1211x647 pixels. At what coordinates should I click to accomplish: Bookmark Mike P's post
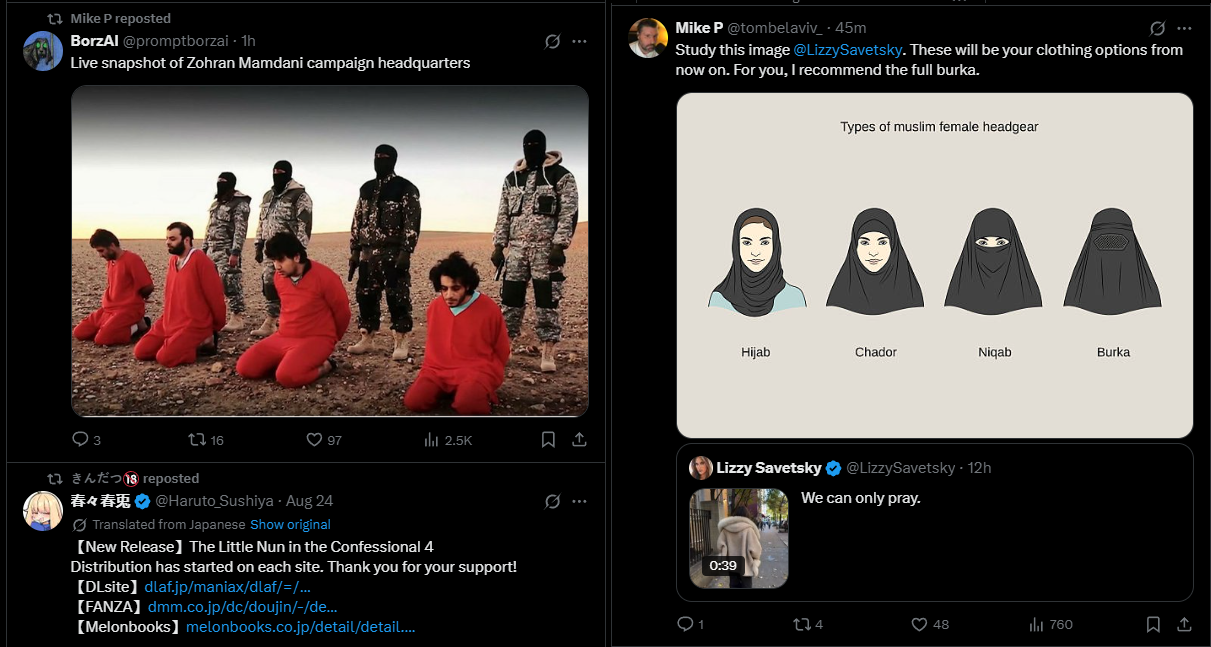click(x=1153, y=624)
